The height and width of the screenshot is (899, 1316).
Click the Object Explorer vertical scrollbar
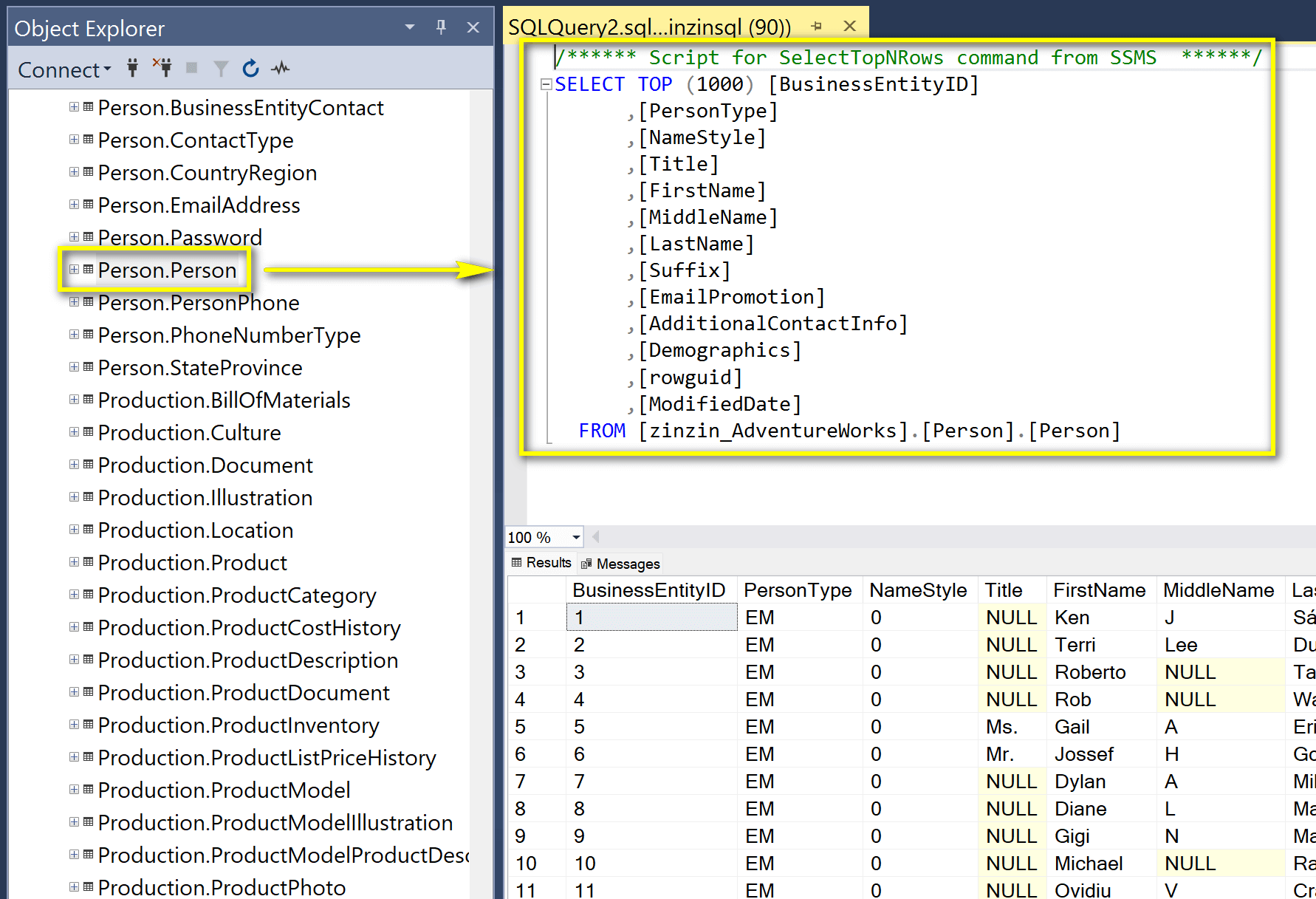coord(481,494)
